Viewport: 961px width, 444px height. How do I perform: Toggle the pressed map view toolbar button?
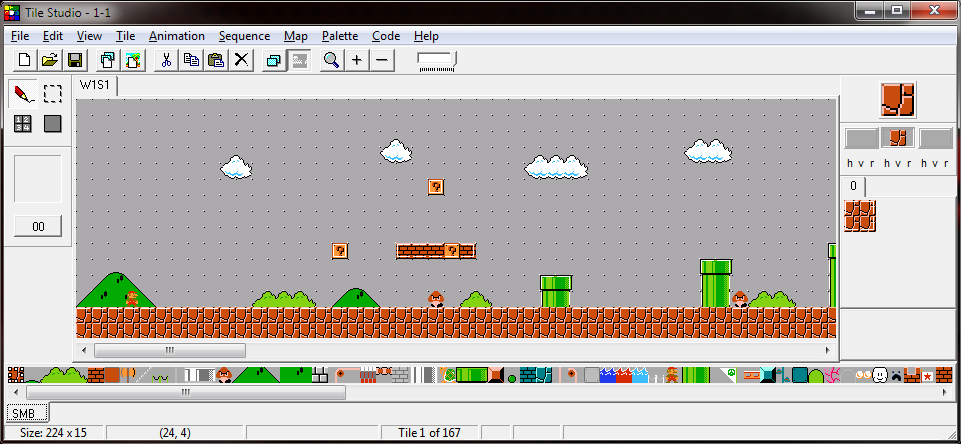click(298, 60)
